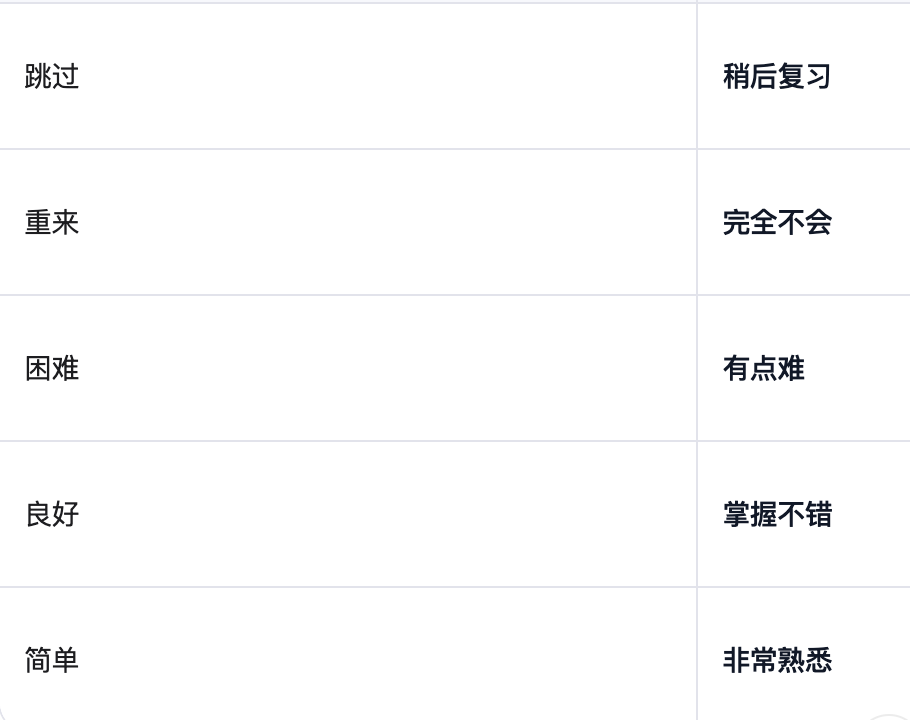Click the bold description beside 简单
The image size is (910, 720).
[777, 661]
